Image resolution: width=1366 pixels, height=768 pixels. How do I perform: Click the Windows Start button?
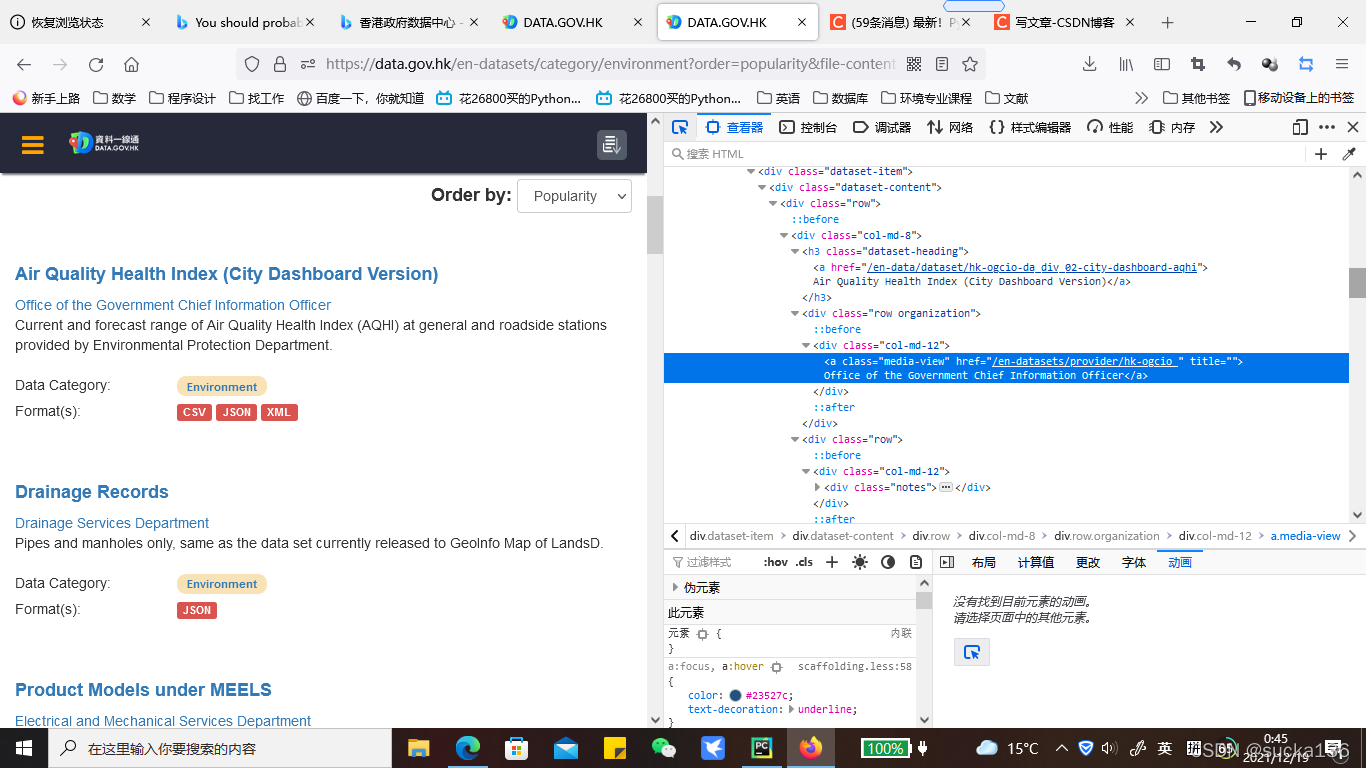coord(24,748)
